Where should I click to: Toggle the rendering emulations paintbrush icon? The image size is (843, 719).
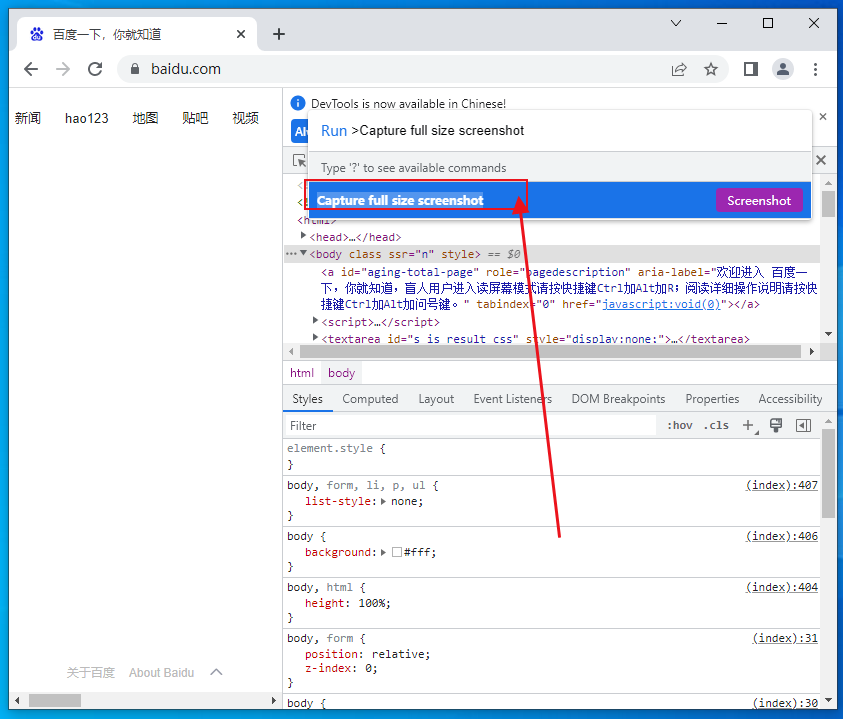[x=776, y=425]
